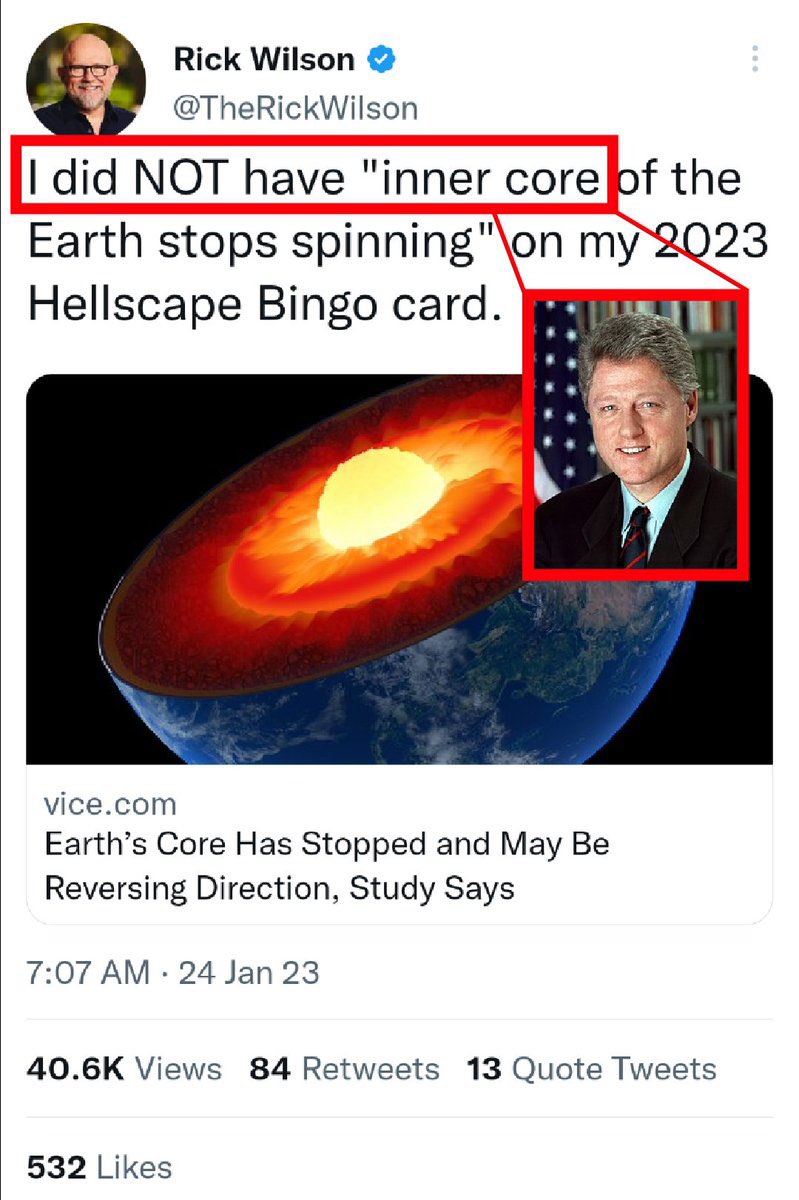
Task: Show the 13 Quote Tweets
Action: tap(591, 1068)
